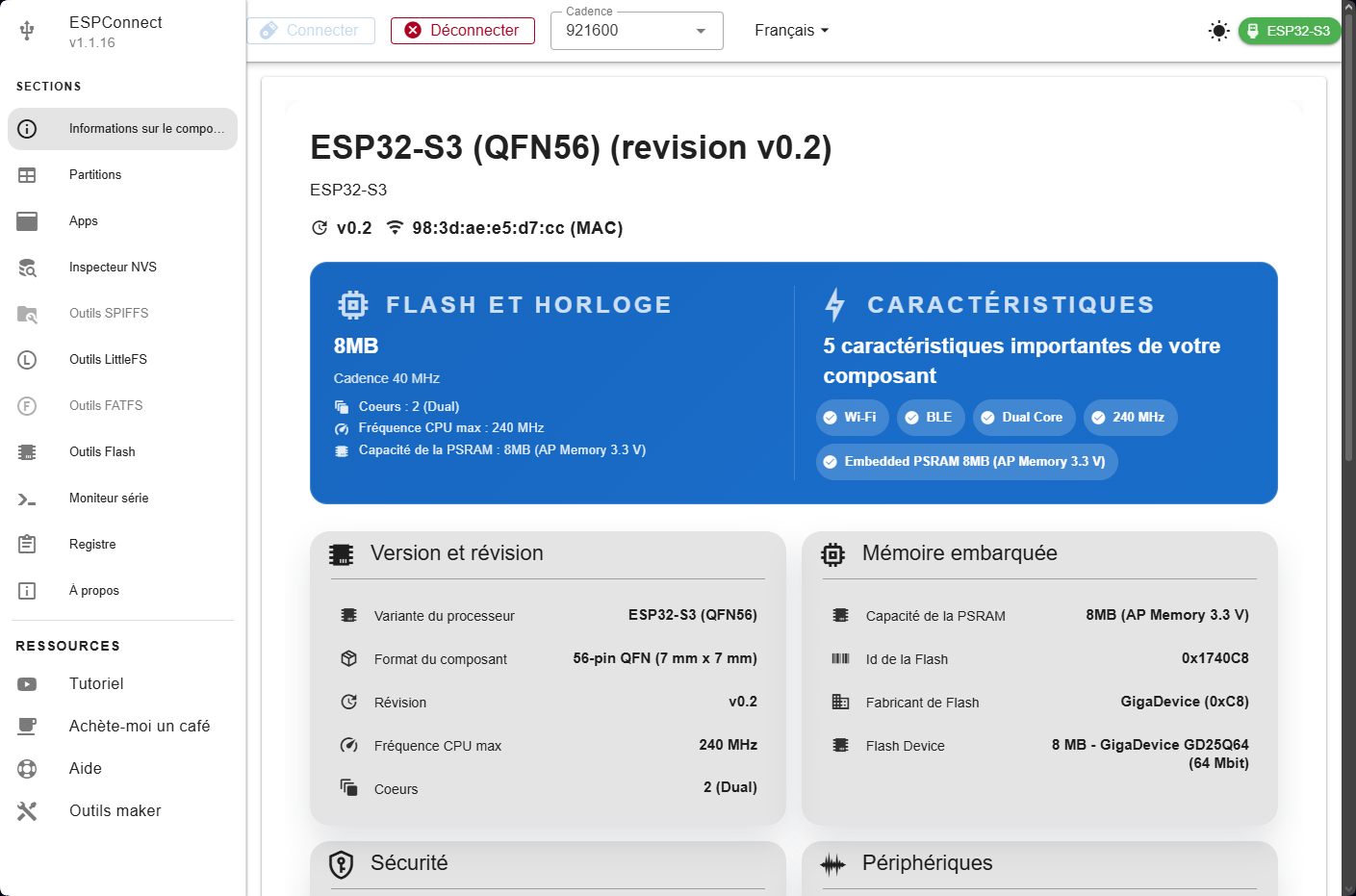Image resolution: width=1356 pixels, height=896 pixels.
Task: Click the Mémoire embarquée chip icon
Action: click(832, 554)
